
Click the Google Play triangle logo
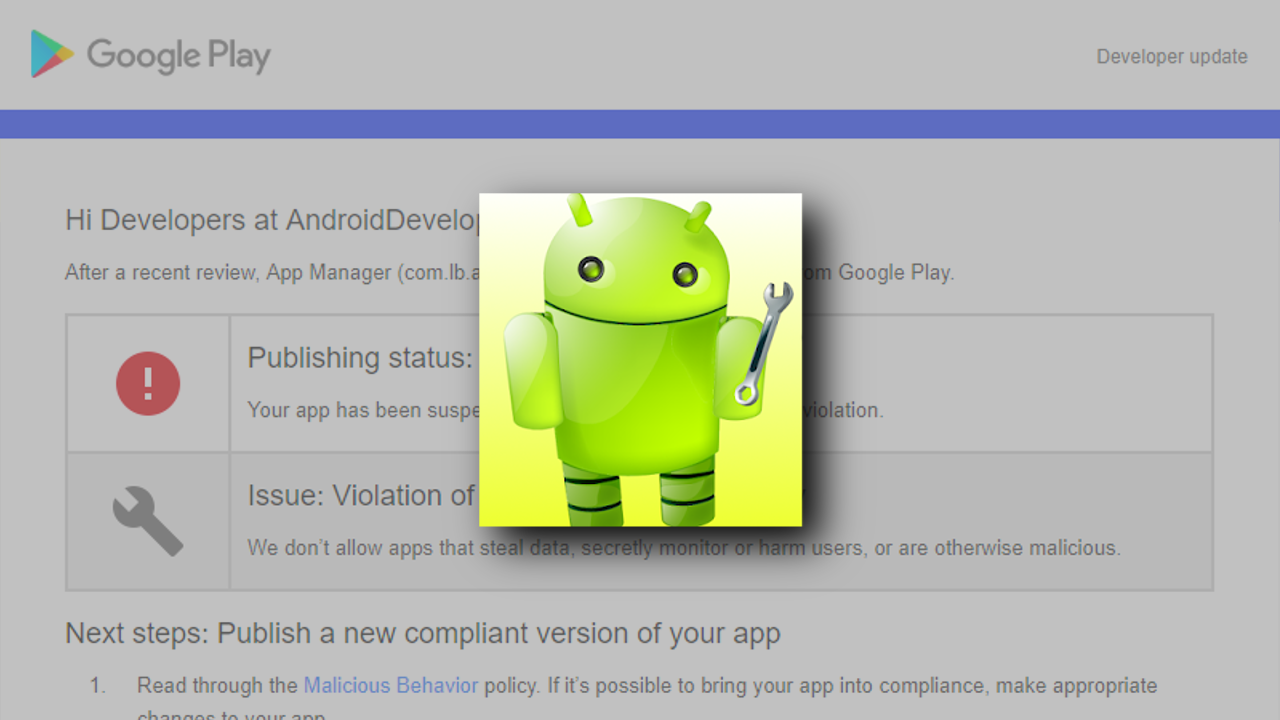46,55
